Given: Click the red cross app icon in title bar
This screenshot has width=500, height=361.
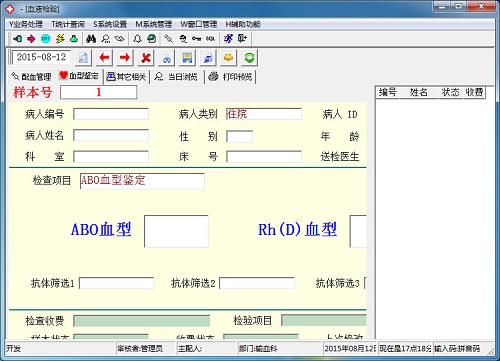Looking at the screenshot, I should point(10,9).
